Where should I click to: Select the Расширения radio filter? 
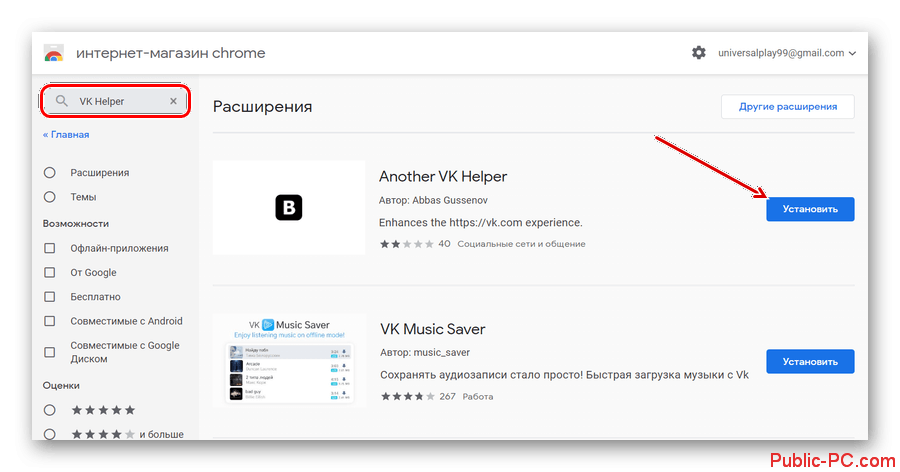[x=50, y=173]
